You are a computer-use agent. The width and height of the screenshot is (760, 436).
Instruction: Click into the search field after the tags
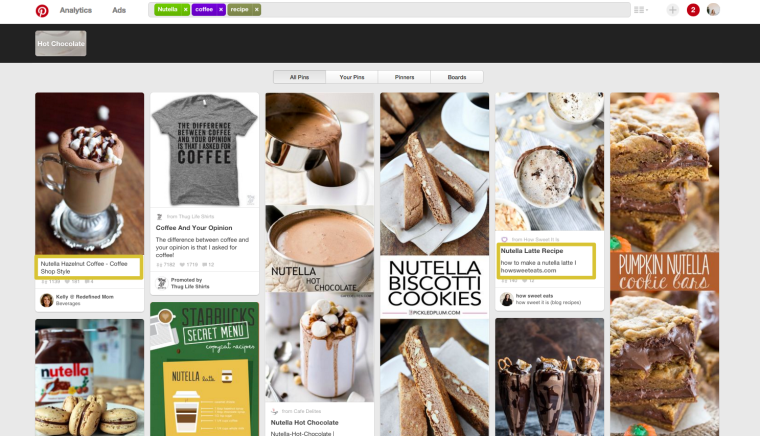point(445,10)
